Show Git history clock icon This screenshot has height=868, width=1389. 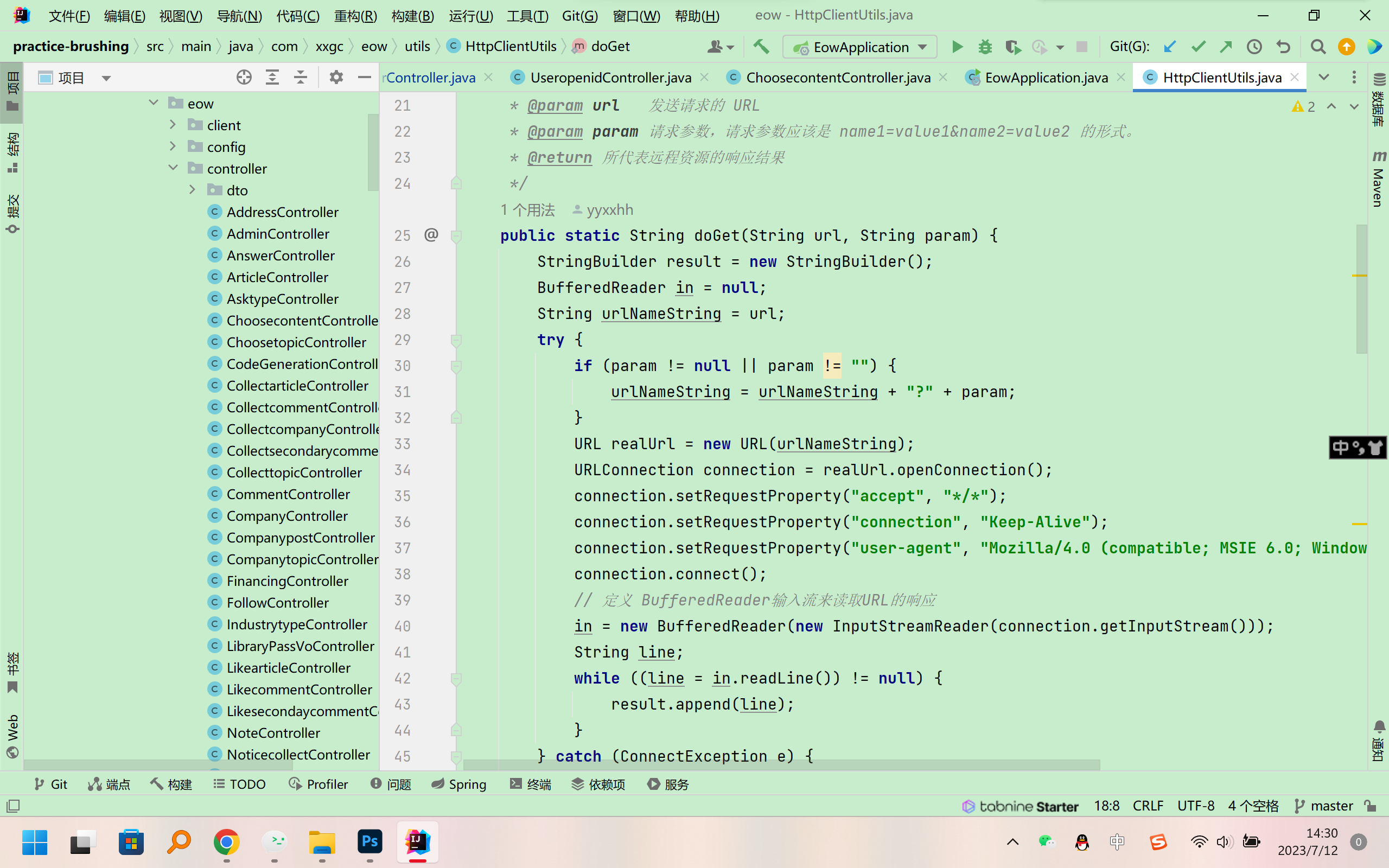point(1254,47)
